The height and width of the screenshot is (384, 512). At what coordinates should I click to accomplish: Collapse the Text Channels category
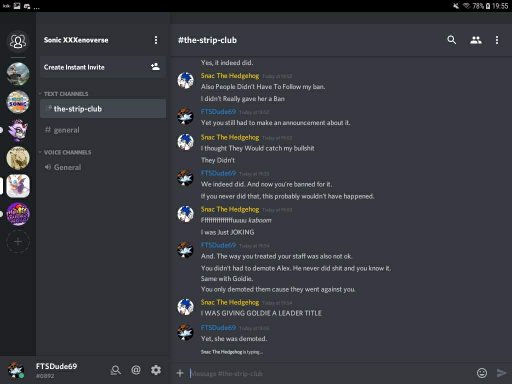coord(64,94)
